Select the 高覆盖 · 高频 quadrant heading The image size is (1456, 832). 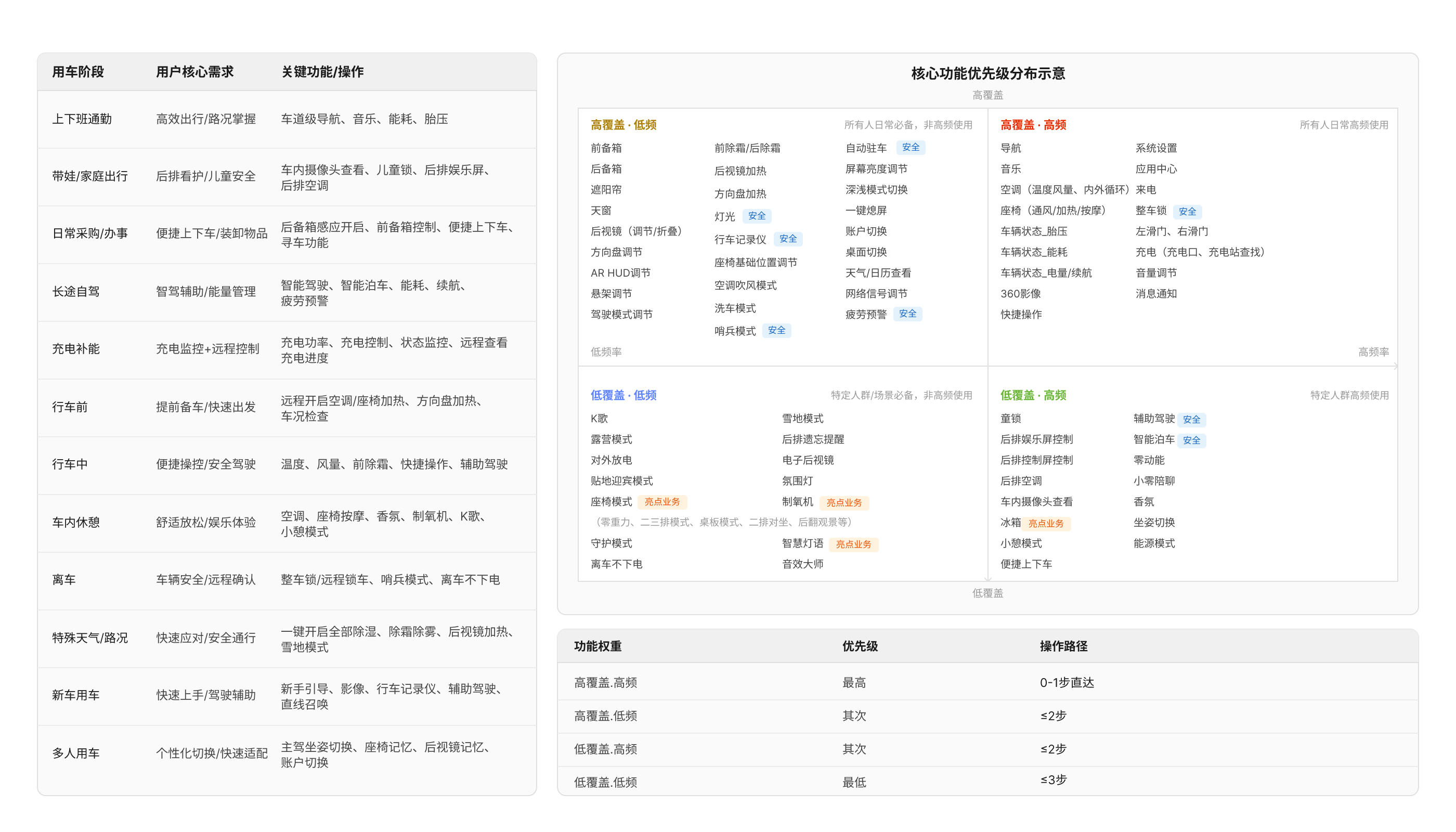(1033, 125)
